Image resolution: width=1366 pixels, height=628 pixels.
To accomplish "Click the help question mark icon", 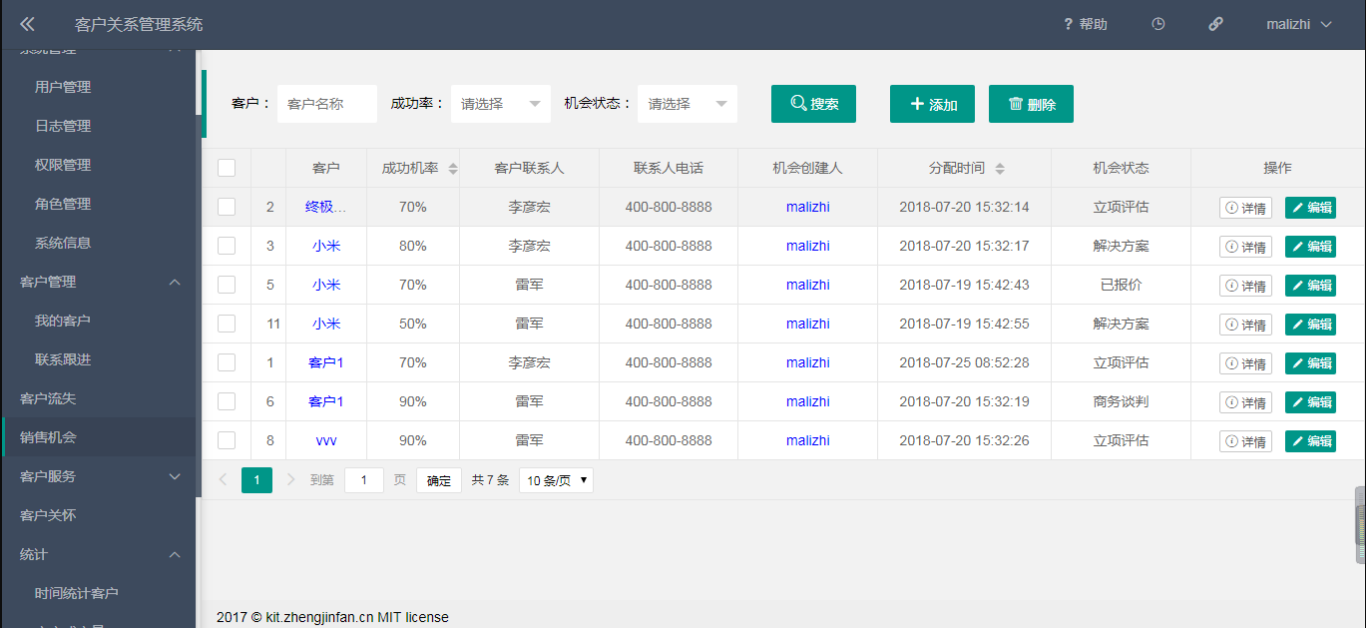I will click(1068, 23).
